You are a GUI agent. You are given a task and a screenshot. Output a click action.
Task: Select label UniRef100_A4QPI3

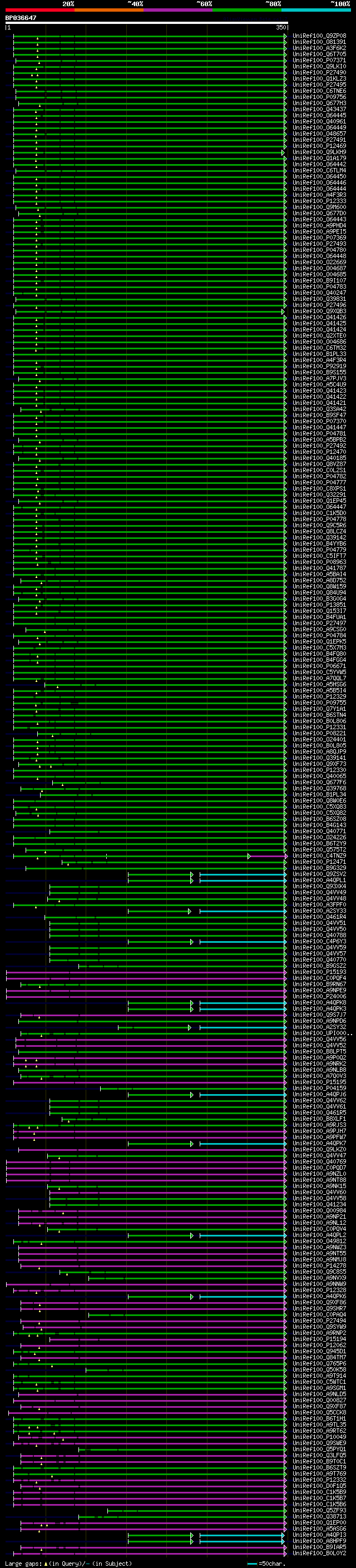[319, 1535]
